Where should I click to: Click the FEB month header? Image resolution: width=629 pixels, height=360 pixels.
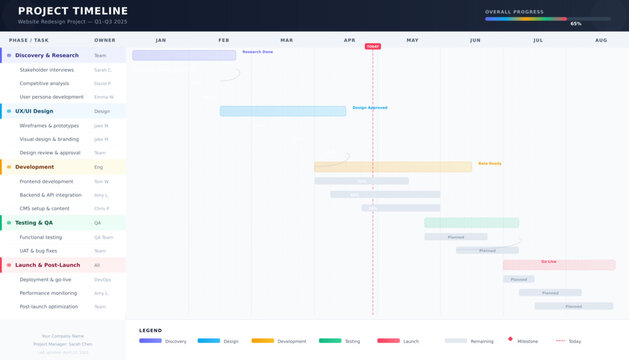[224, 40]
